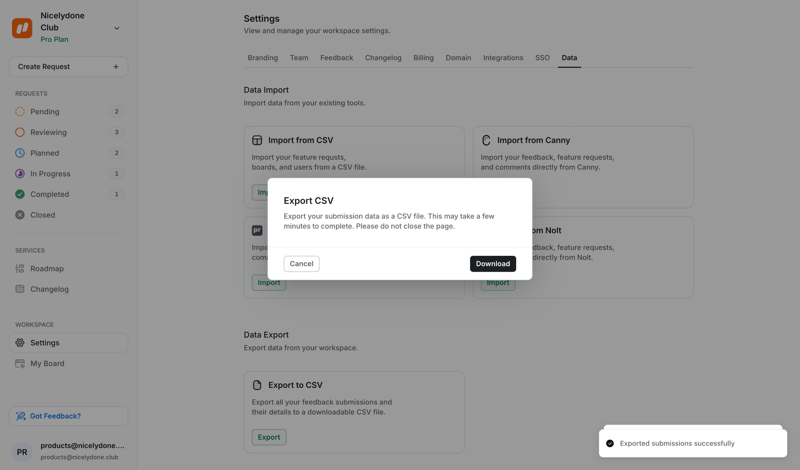Switch to the Feedback tab

point(337,58)
